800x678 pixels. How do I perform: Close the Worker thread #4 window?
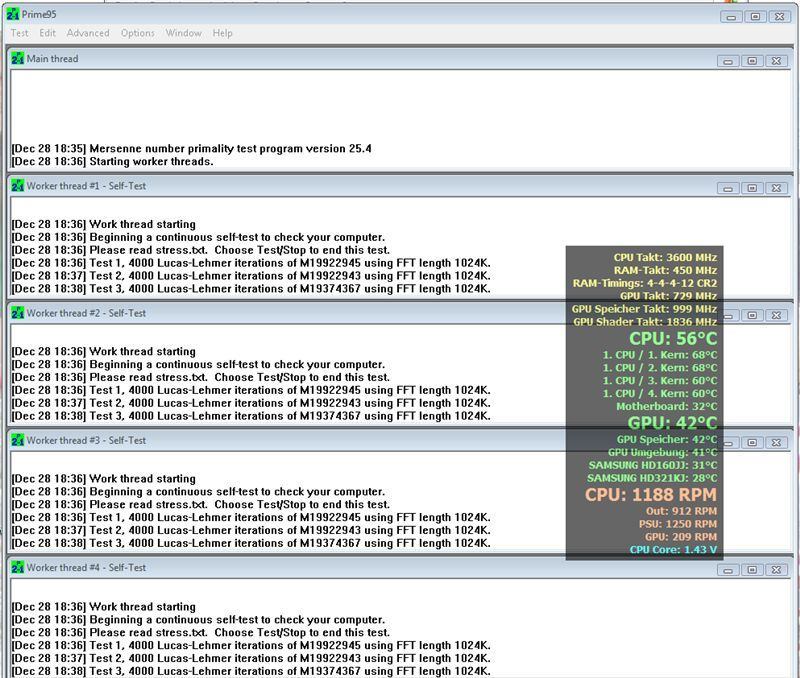[777, 570]
